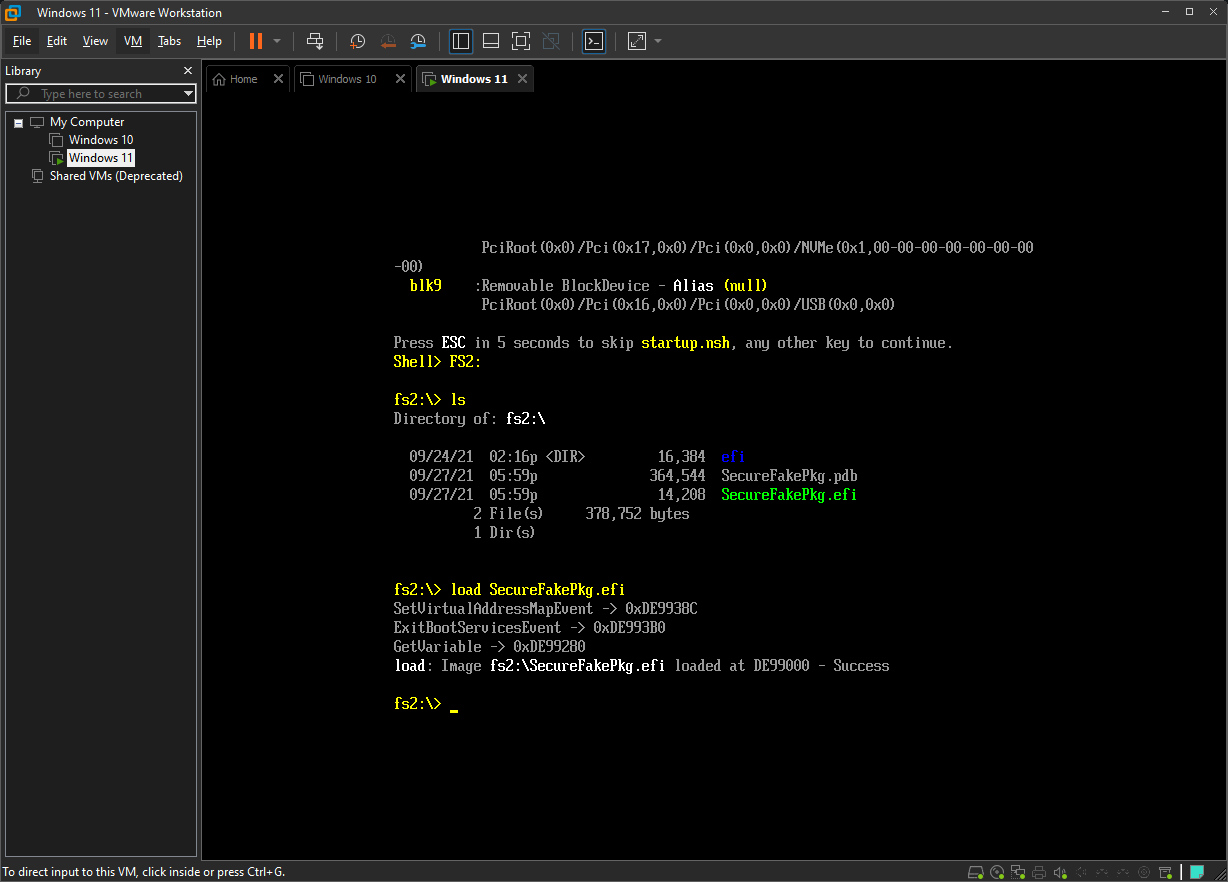Enter full screen mode icon
The height and width of the screenshot is (882, 1228).
(x=521, y=41)
